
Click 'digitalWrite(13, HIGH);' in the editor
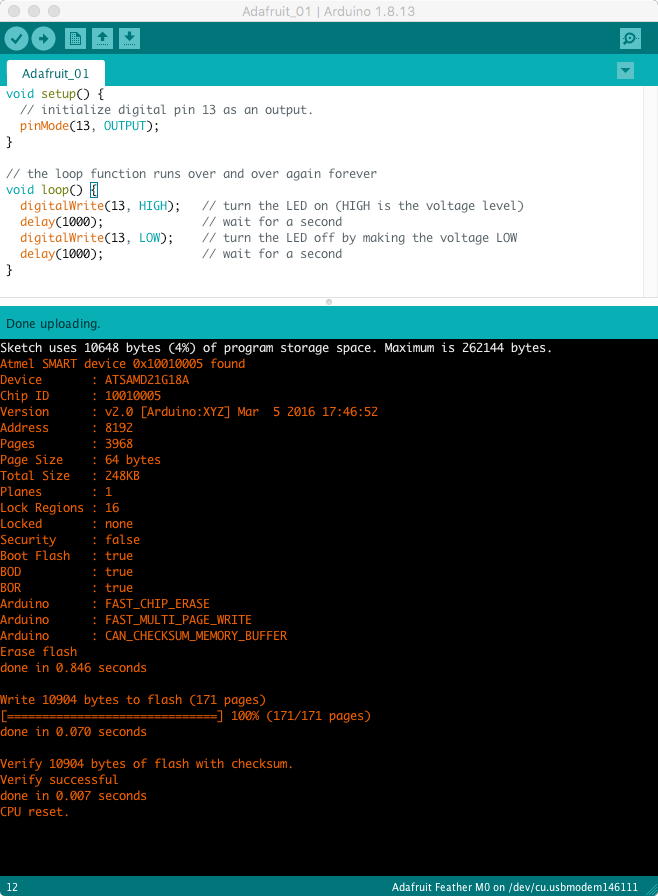[x=100, y=206]
